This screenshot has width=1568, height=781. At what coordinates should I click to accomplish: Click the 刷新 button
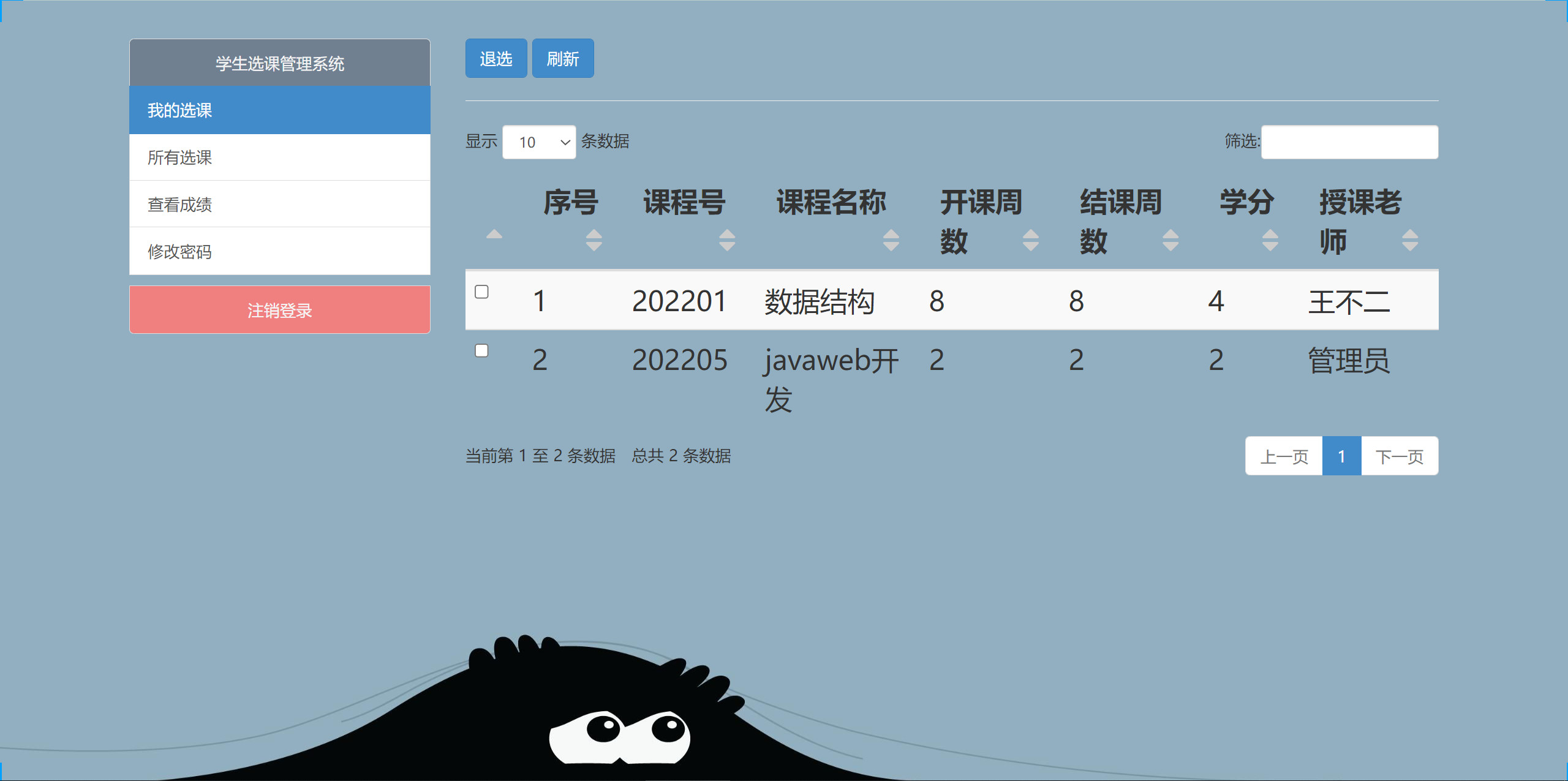tap(563, 58)
